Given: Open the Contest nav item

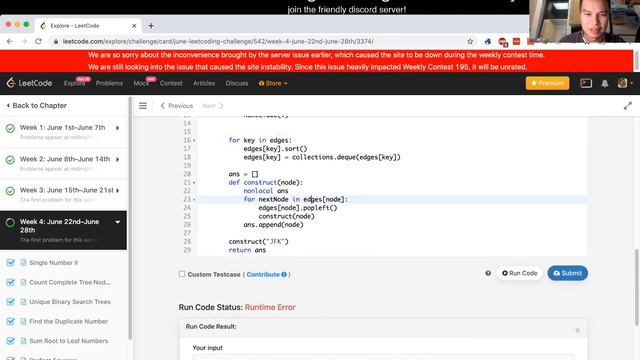Looking at the screenshot, I should pyautogui.click(x=171, y=83).
